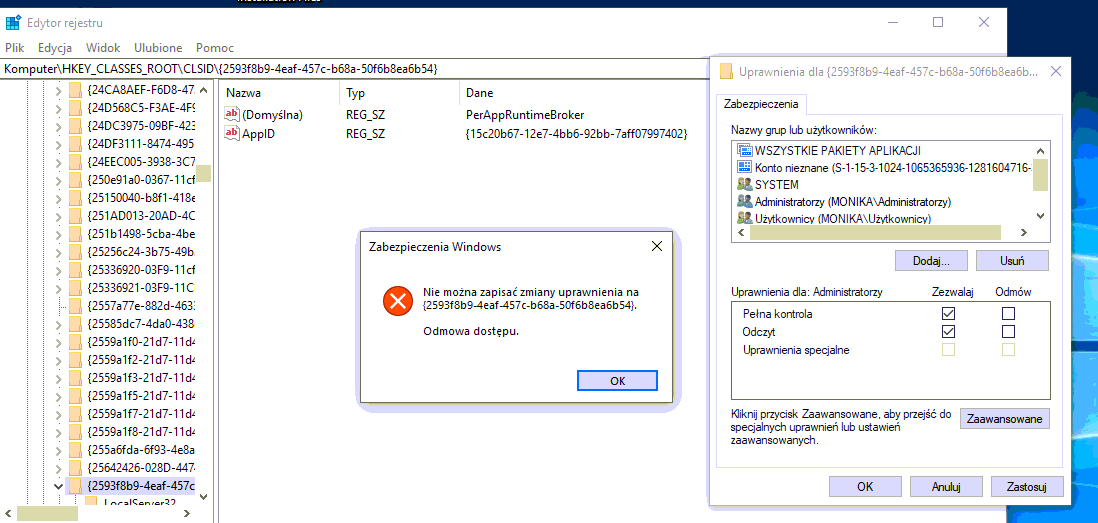The width and height of the screenshot is (1098, 523).
Task: Expand the {24D568C5-F3AE-4F9 key
Action: (x=58, y=108)
